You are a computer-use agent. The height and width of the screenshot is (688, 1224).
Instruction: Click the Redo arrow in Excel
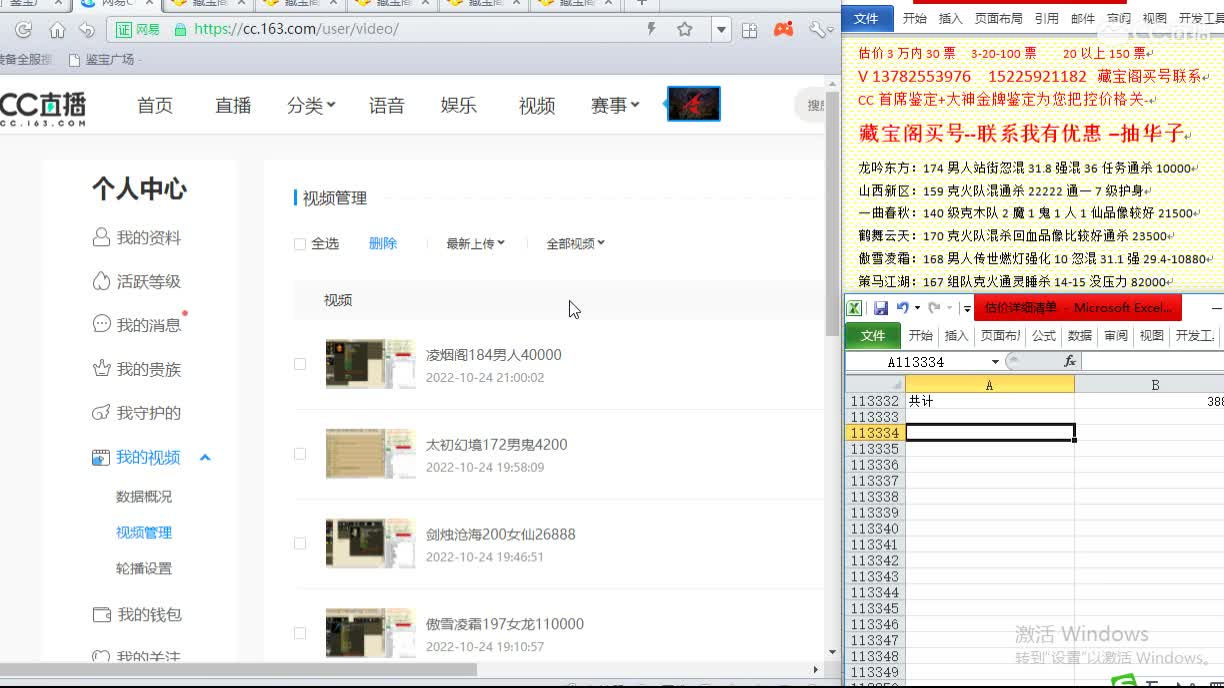(933, 308)
